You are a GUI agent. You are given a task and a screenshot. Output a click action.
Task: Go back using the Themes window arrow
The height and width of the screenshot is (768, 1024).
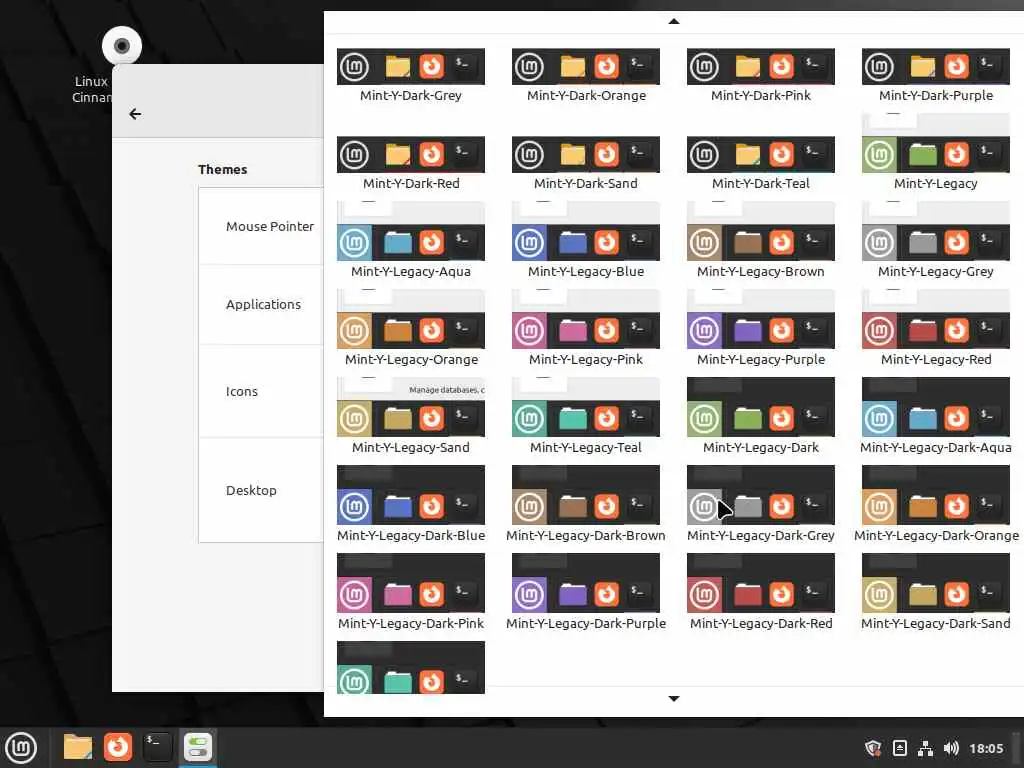click(x=135, y=114)
